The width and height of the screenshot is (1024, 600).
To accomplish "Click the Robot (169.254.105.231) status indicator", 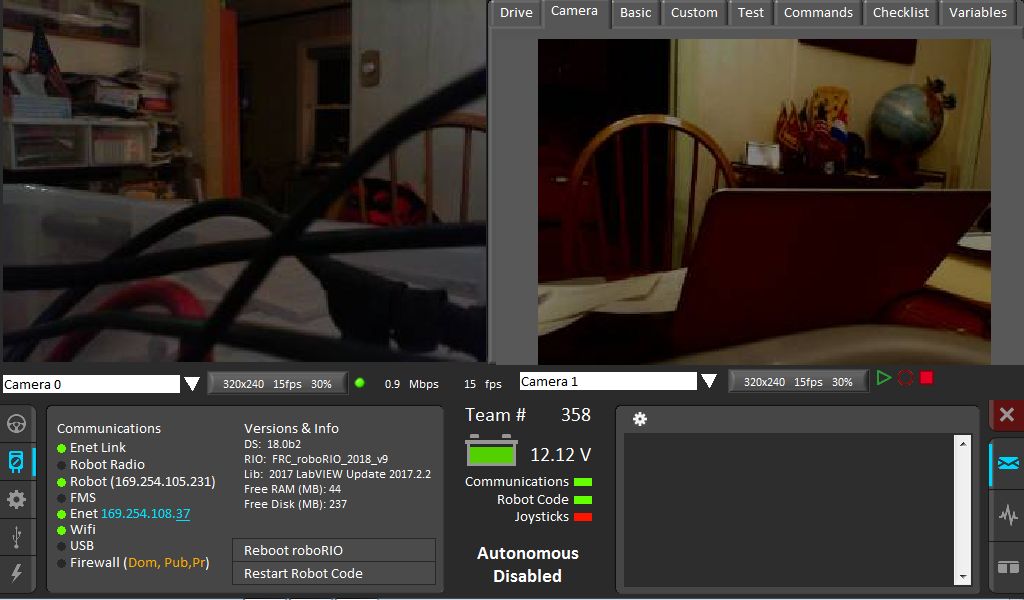I will click(x=61, y=482).
